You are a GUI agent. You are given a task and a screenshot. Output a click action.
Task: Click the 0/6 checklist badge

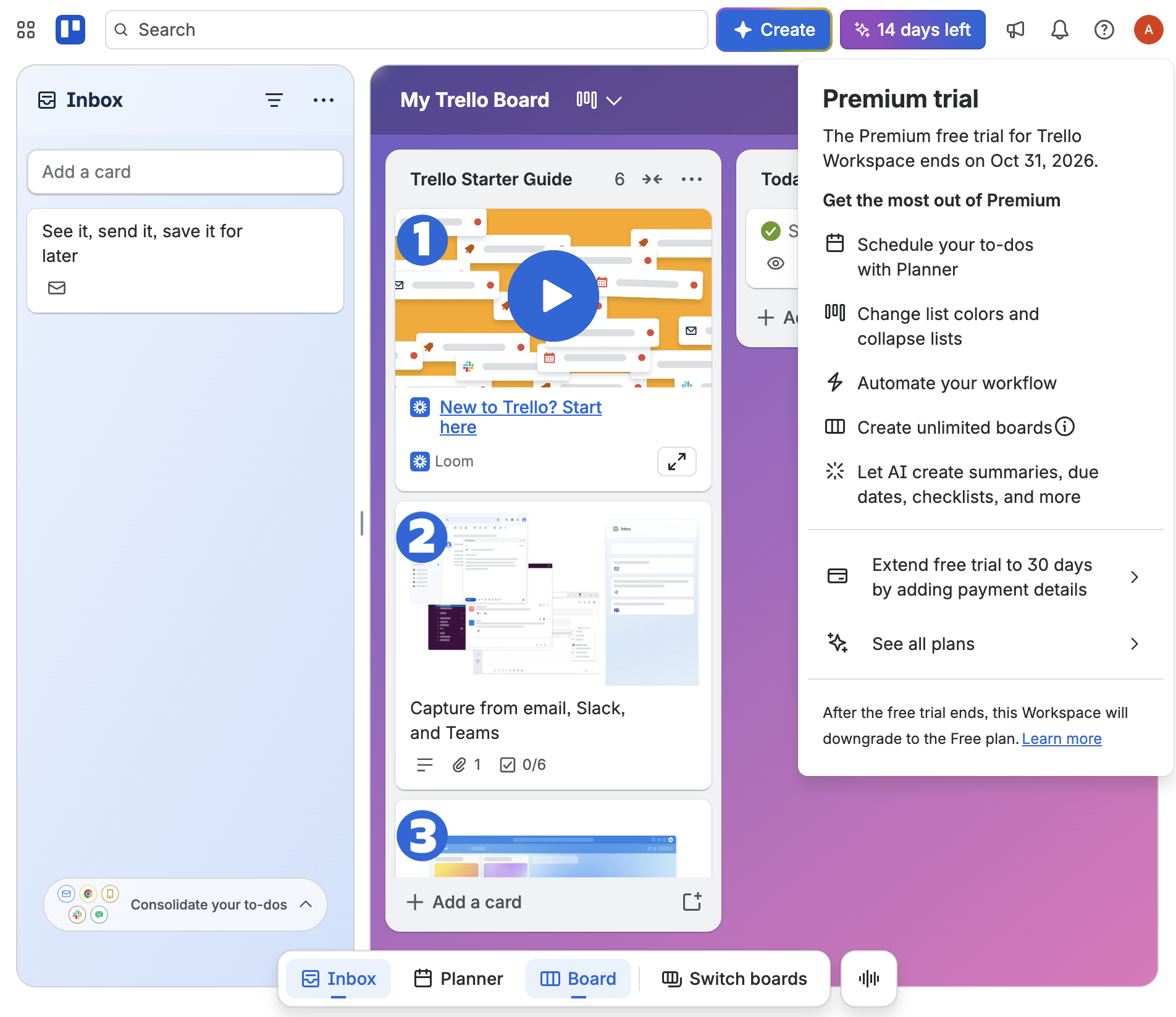click(523, 765)
